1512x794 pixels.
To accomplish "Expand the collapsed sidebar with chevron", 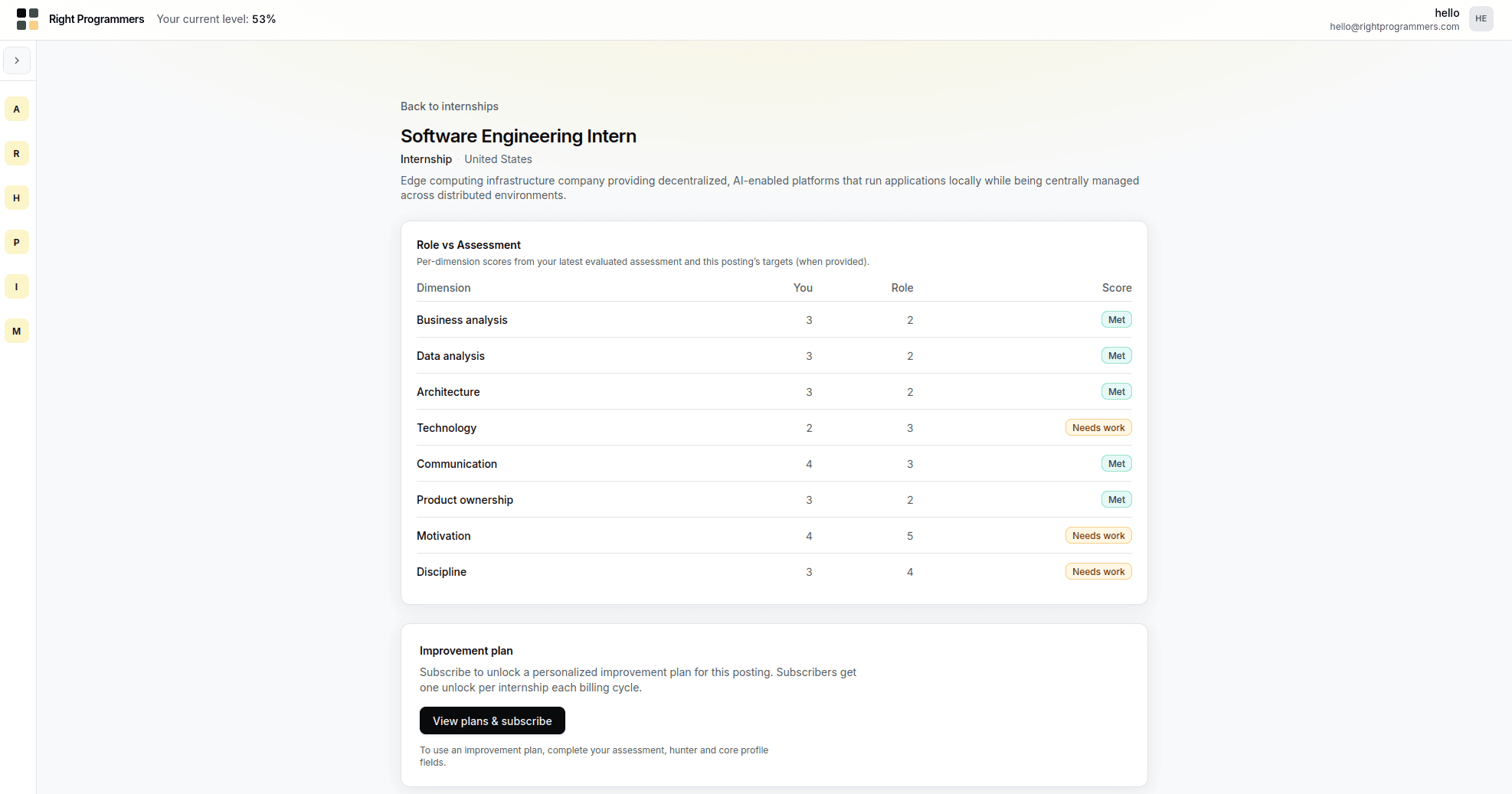I will pos(17,60).
